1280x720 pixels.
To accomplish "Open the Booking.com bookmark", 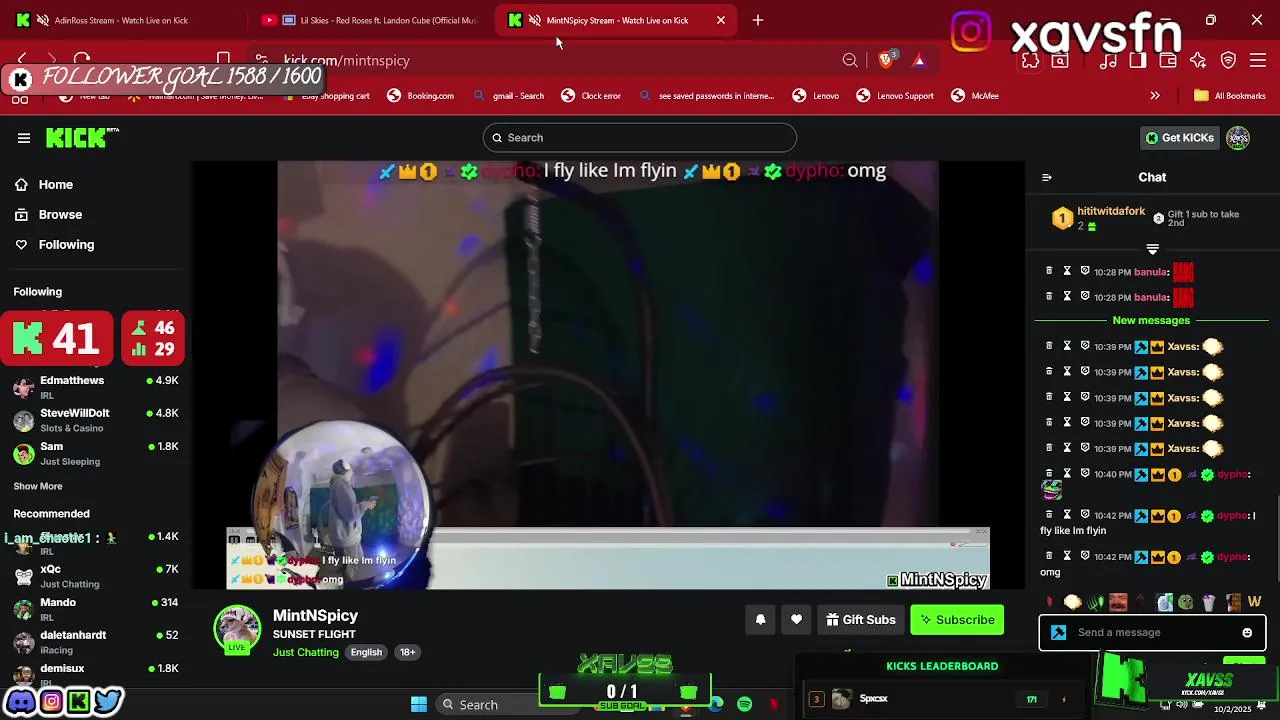I will pyautogui.click(x=421, y=96).
